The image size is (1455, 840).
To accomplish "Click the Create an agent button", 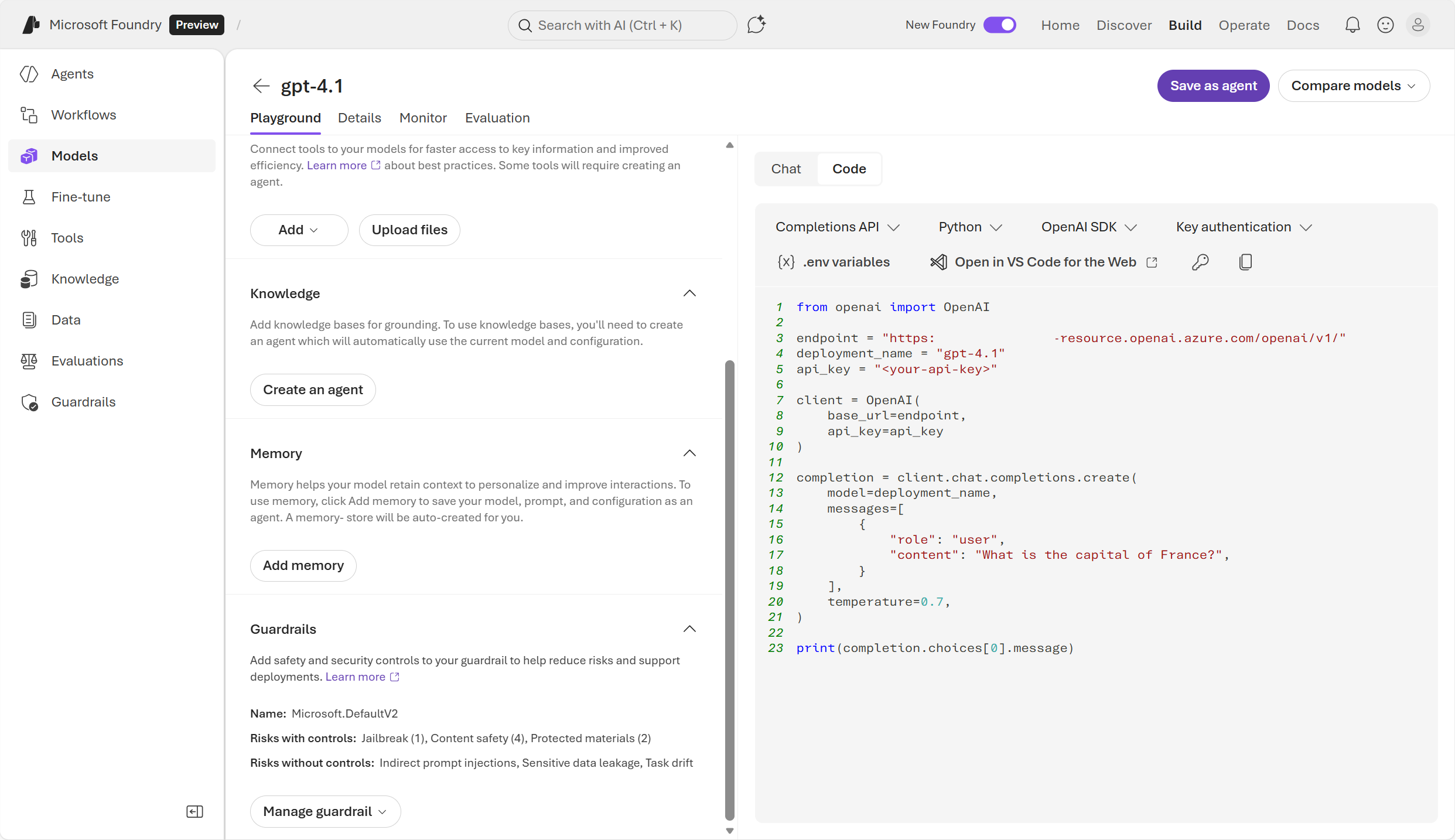I will click(x=313, y=390).
